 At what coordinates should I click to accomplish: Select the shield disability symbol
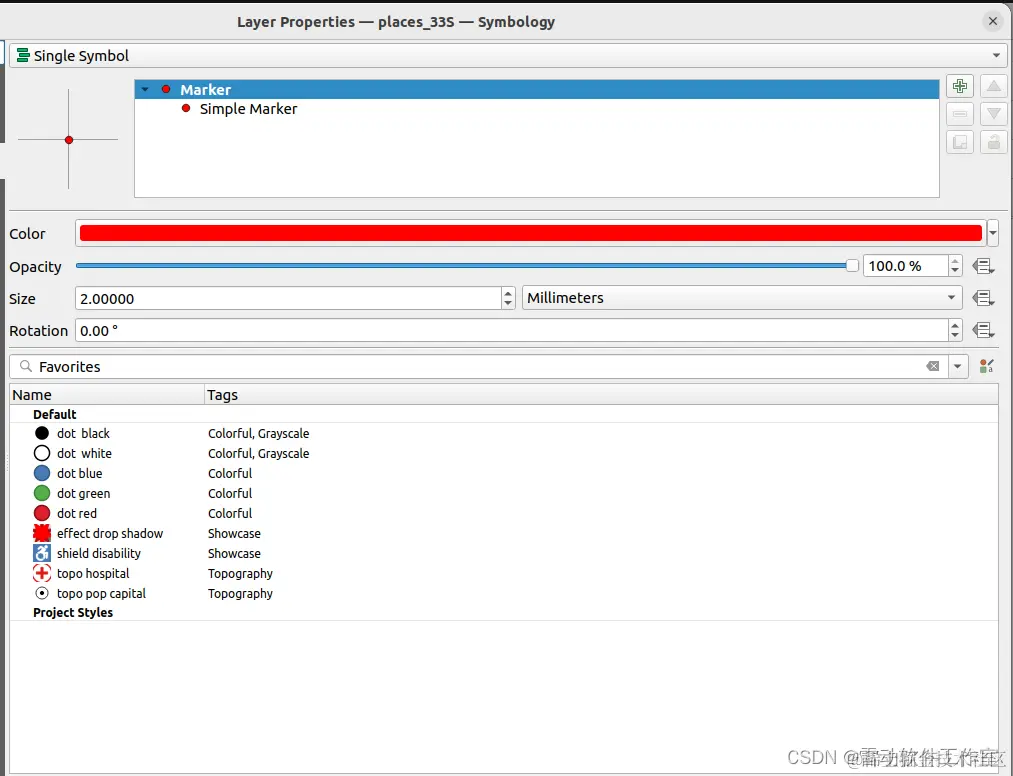pyautogui.click(x=87, y=554)
